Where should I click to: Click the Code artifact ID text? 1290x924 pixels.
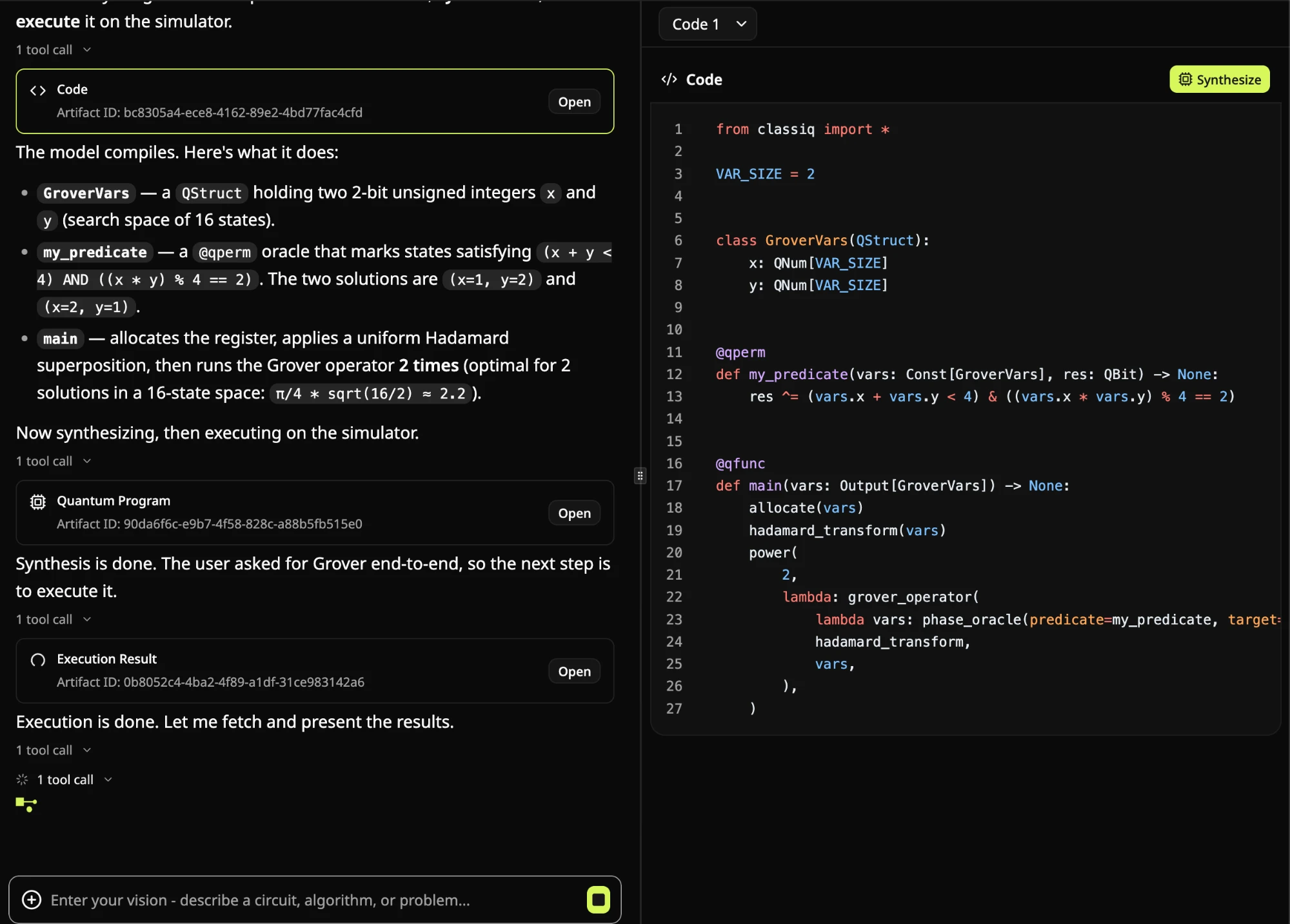(210, 113)
